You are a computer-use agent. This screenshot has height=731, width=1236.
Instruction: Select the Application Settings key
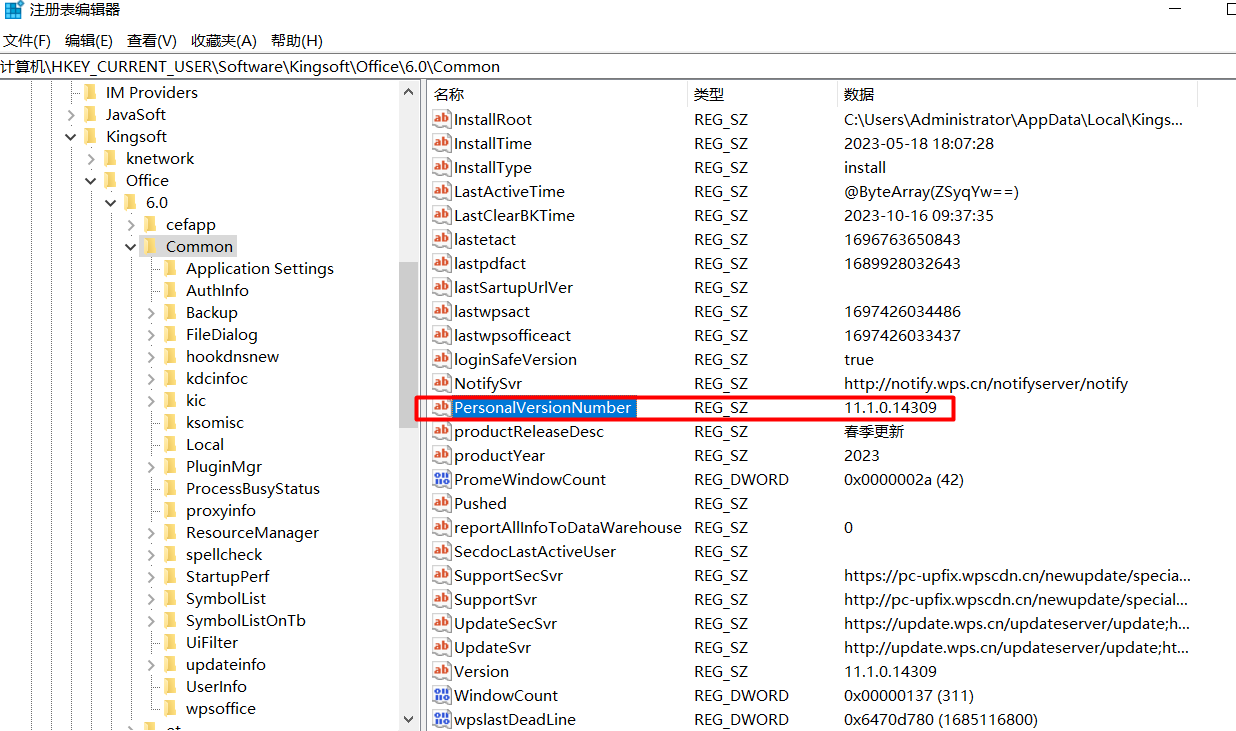(x=260, y=268)
